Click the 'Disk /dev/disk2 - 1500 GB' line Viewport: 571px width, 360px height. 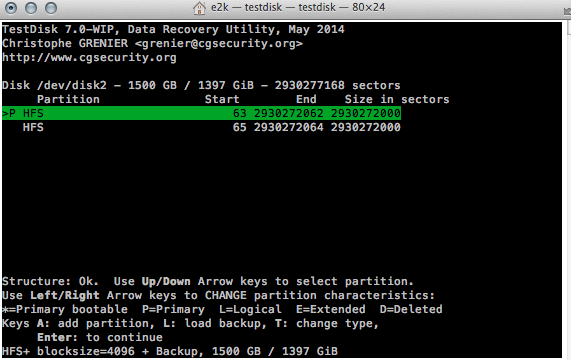(201, 85)
